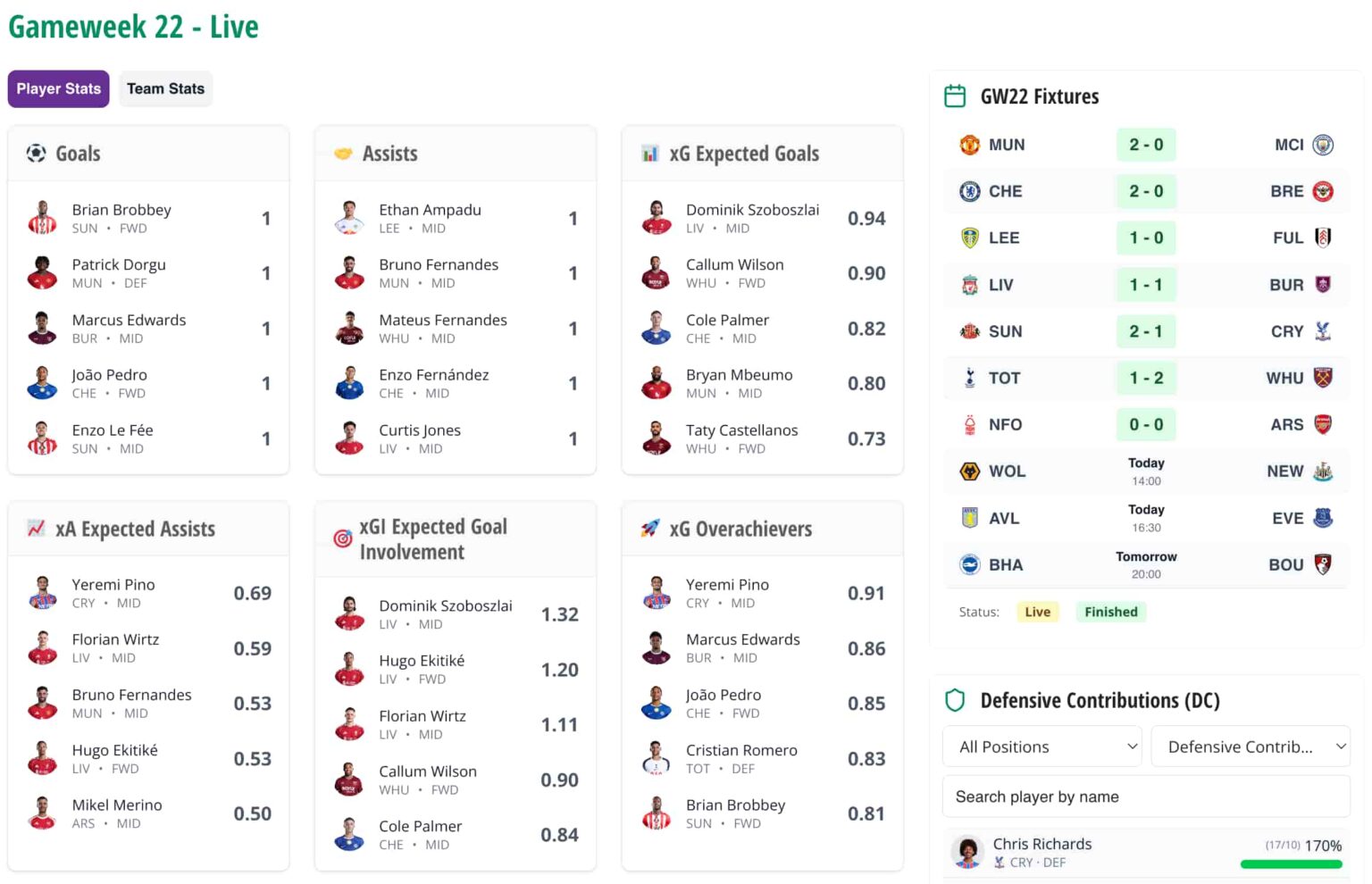Switch to Team Stats view
1372x884 pixels.
pos(165,89)
